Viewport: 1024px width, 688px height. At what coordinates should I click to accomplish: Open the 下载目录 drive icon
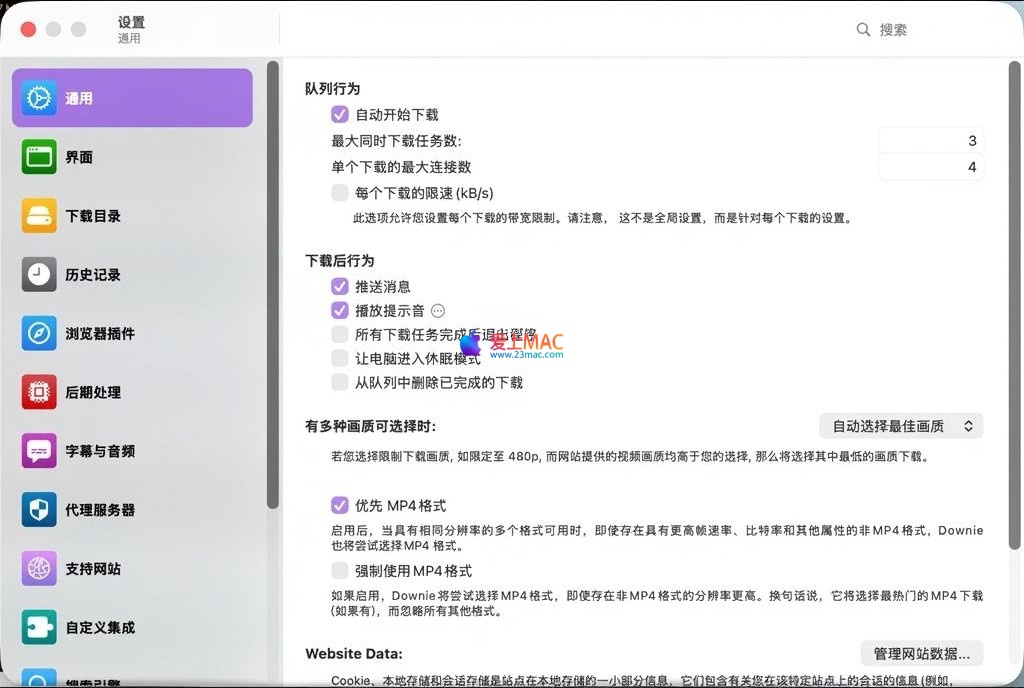coord(39,216)
